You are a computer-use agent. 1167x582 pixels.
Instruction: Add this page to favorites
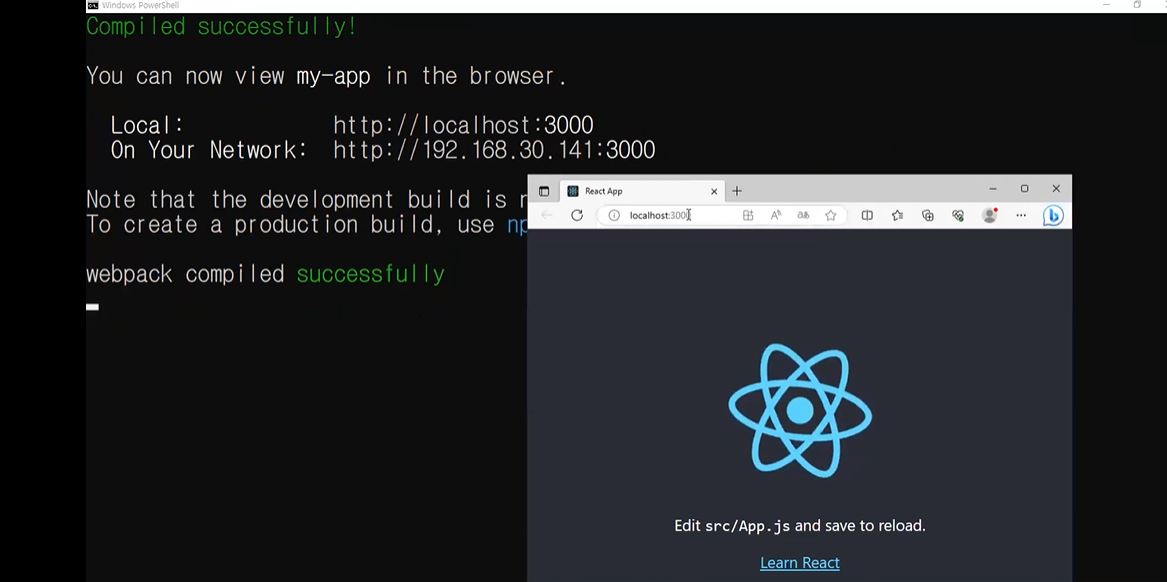[x=831, y=215]
